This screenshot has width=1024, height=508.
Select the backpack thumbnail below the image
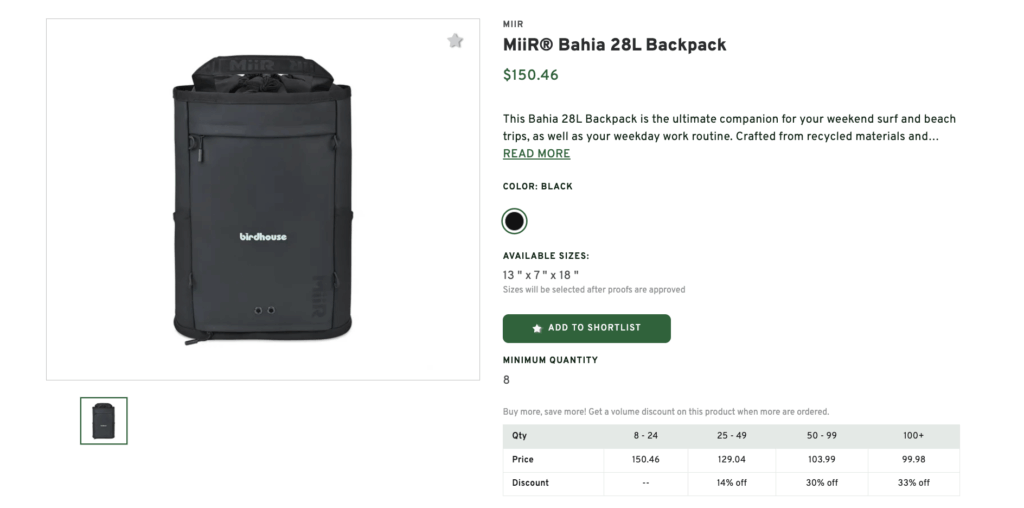[104, 421]
